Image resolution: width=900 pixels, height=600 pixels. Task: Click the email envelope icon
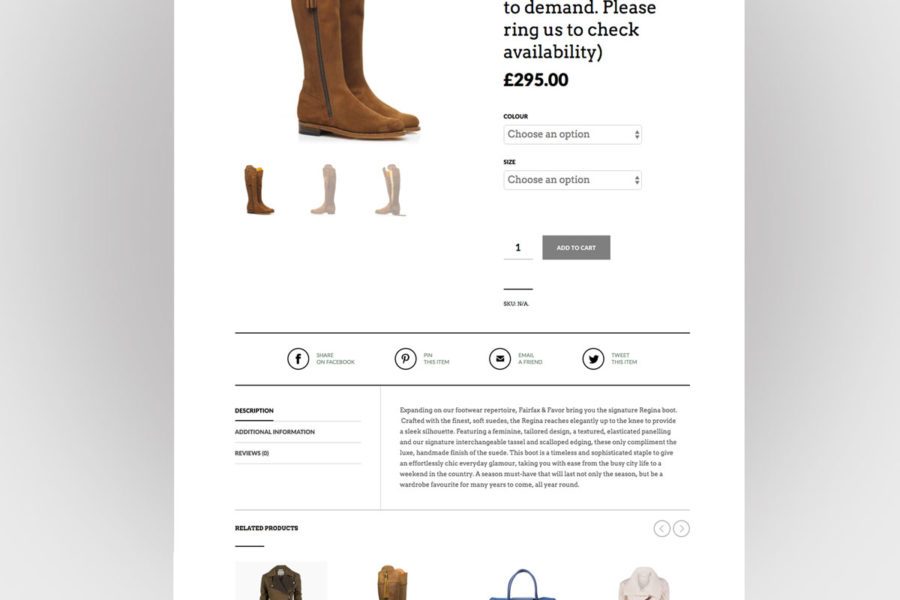[500, 359]
